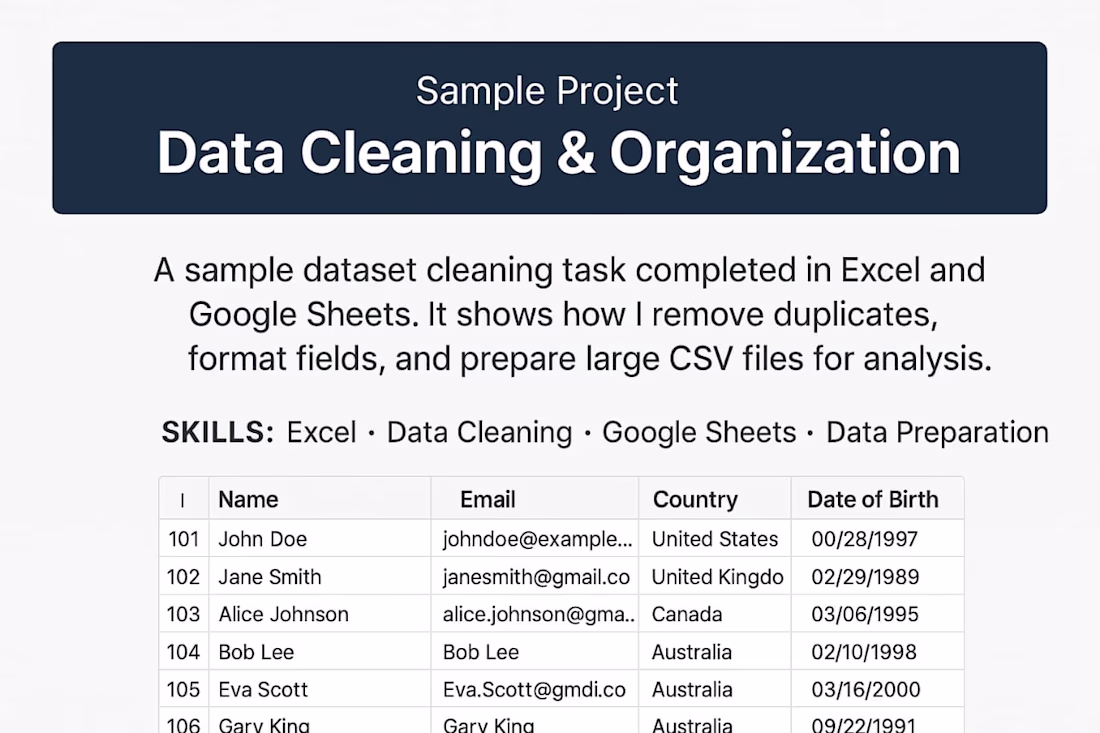1100x733 pixels.
Task: Select the Country column header
Action: pos(695,499)
